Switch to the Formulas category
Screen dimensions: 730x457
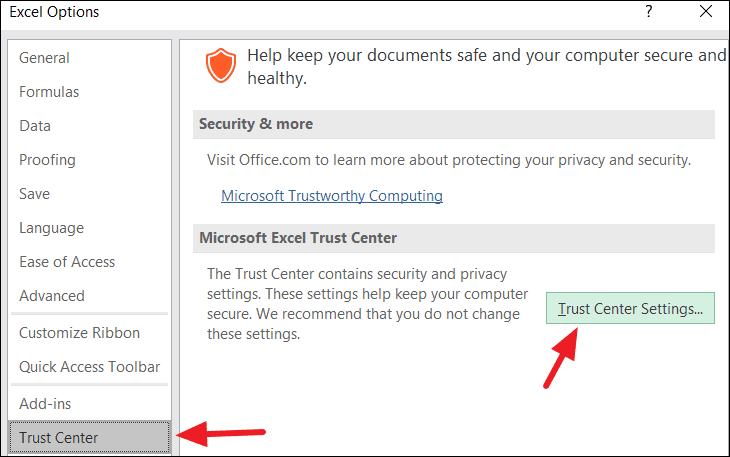tap(49, 92)
